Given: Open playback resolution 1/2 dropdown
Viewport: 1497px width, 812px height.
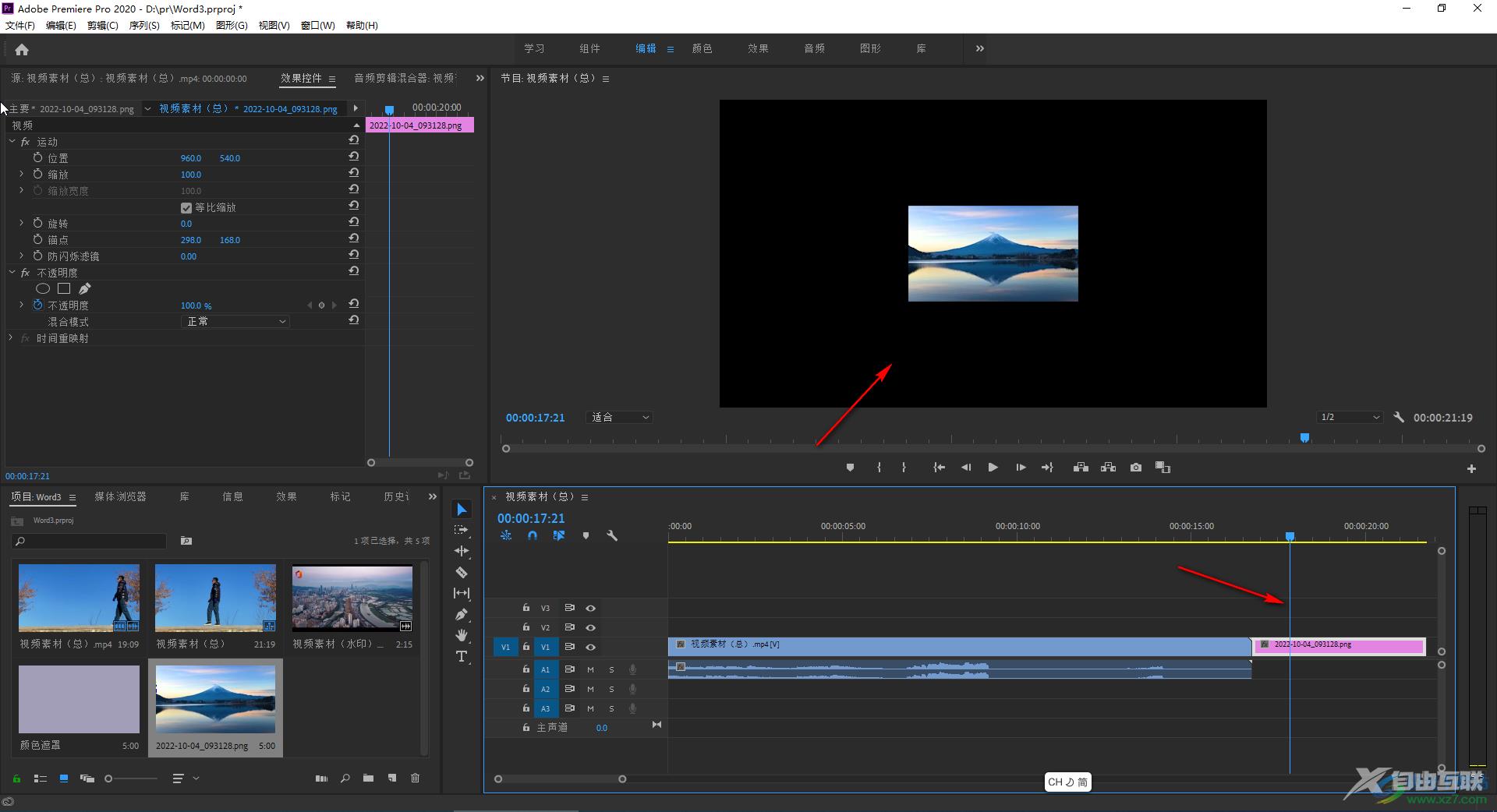Looking at the screenshot, I should pos(1350,418).
